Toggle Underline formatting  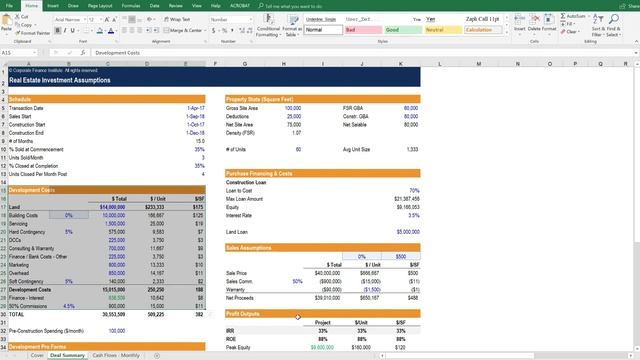(73, 31)
